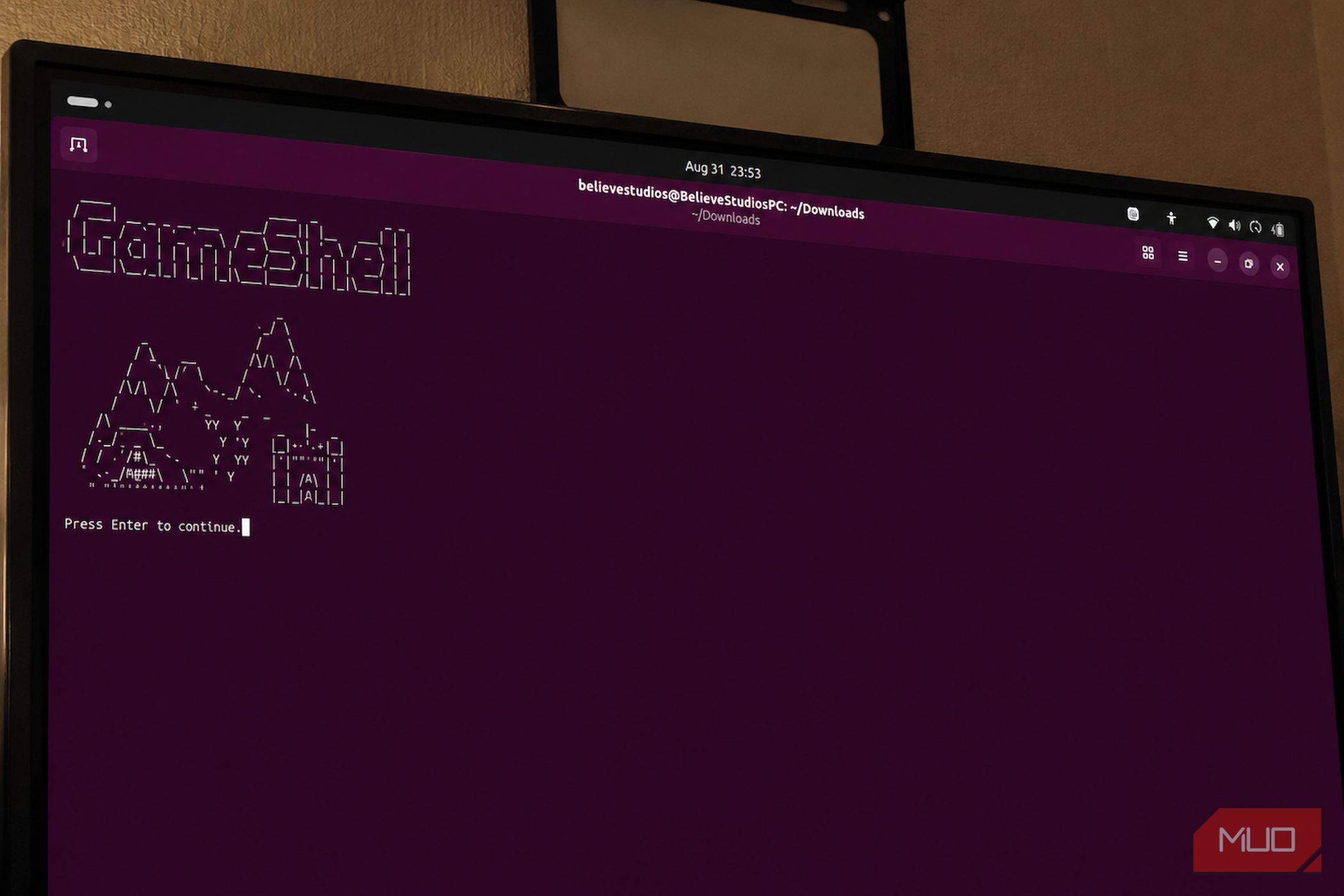Open the tab overview grid
Viewport: 1344px width, 896px height.
[x=1148, y=253]
